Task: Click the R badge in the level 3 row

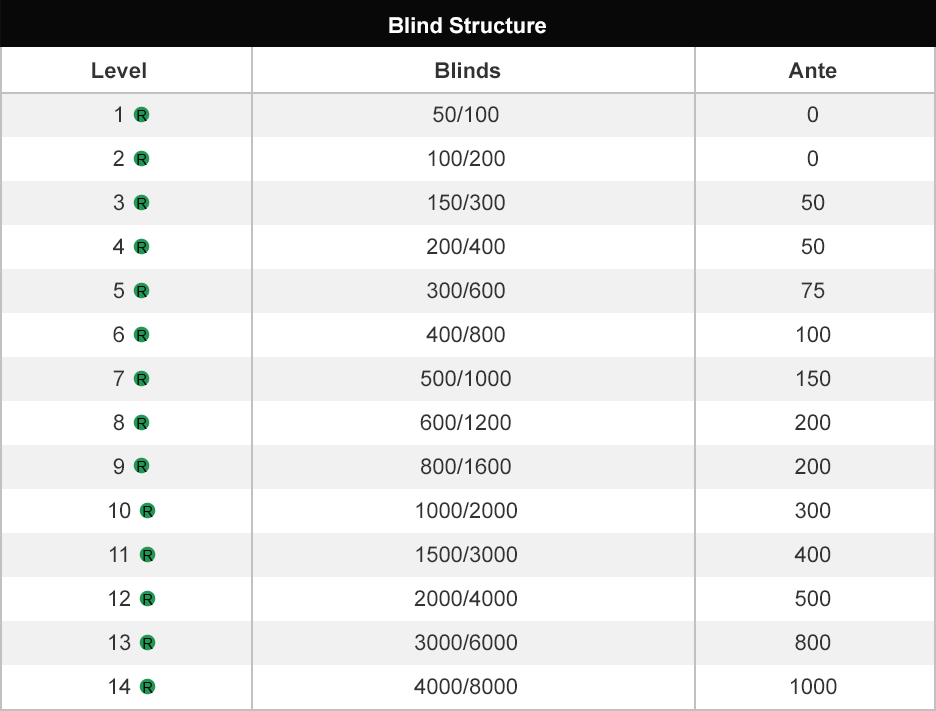Action: pyautogui.click(x=141, y=203)
